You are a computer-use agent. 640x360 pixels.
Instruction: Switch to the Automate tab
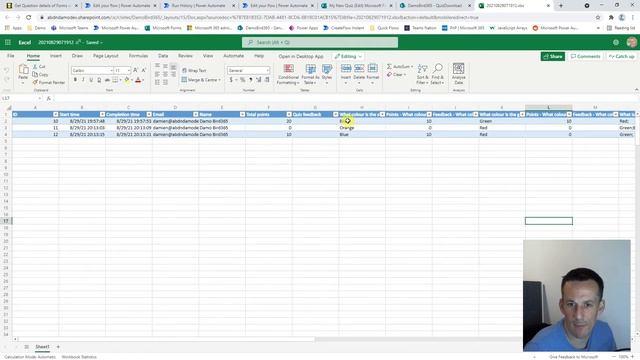coord(234,56)
